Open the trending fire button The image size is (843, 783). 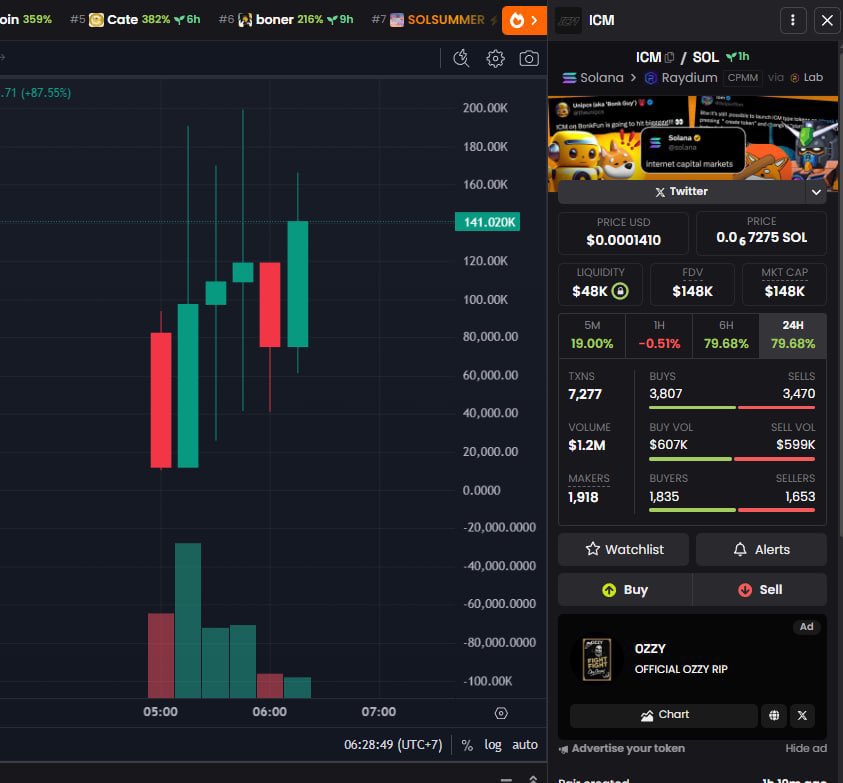(524, 20)
